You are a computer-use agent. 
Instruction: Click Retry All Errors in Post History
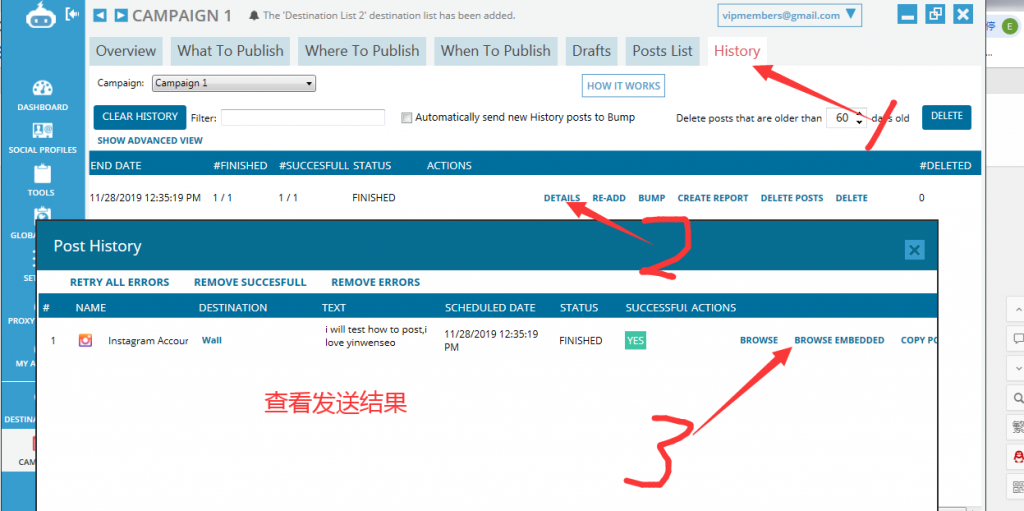coord(119,282)
